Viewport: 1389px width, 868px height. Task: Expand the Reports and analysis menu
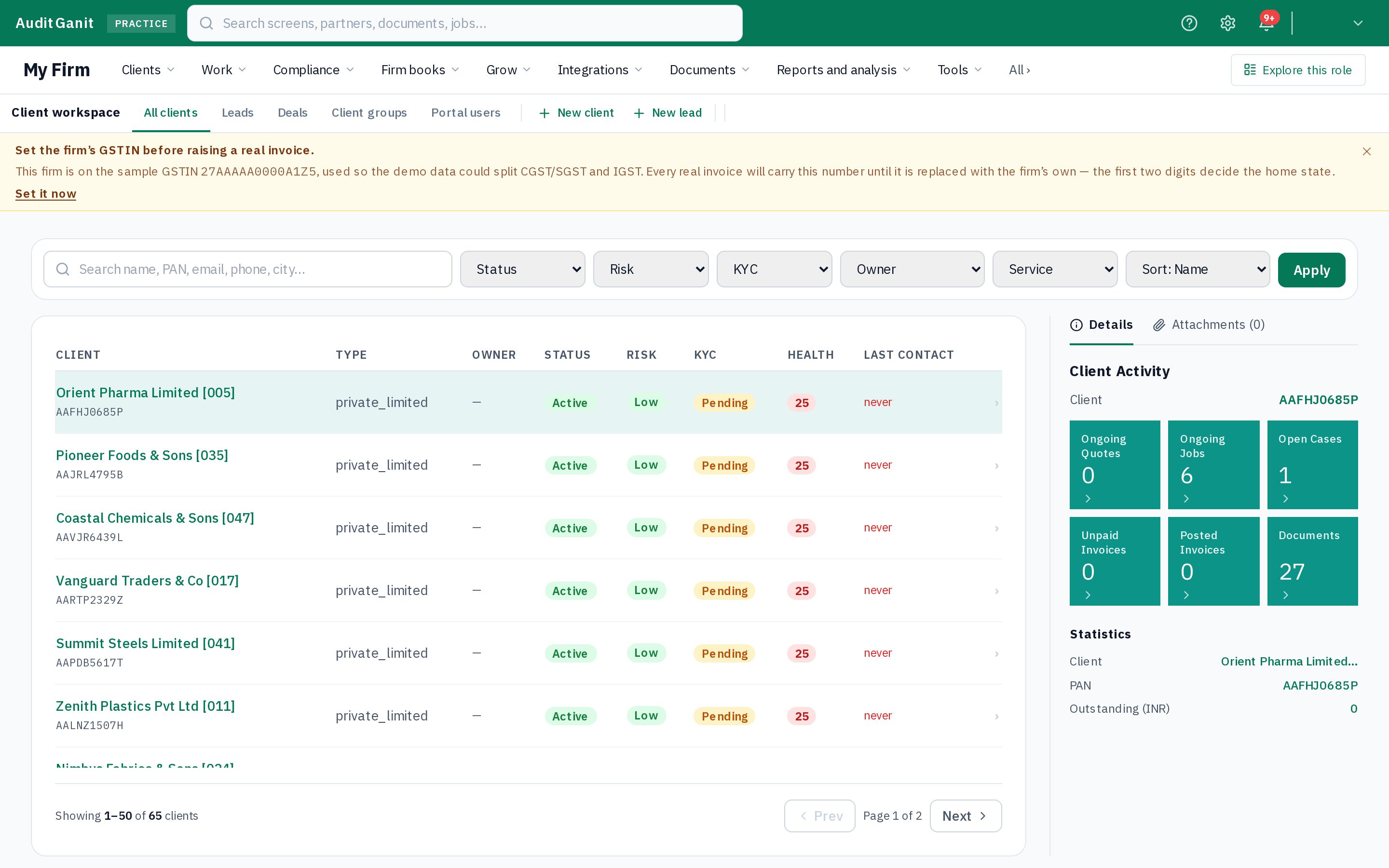click(844, 70)
